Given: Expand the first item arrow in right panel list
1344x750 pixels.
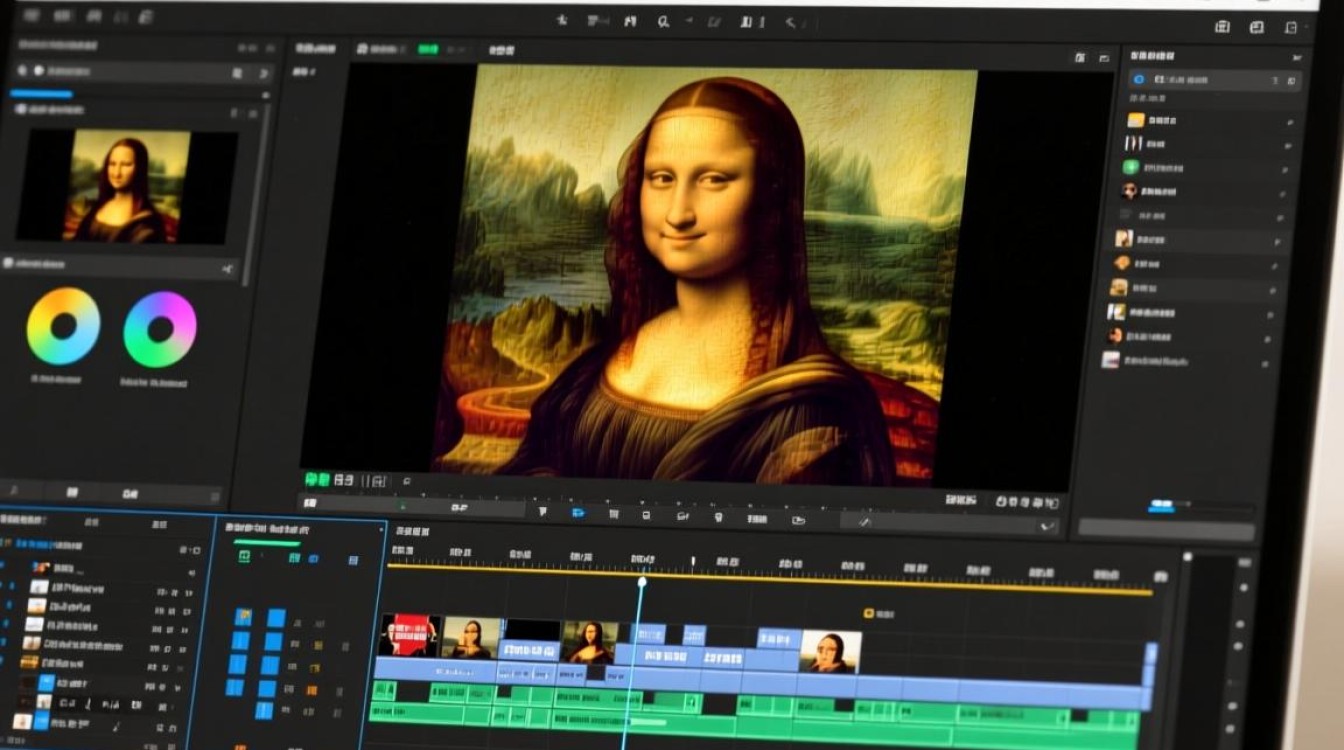Looking at the screenshot, I should tap(1289, 122).
